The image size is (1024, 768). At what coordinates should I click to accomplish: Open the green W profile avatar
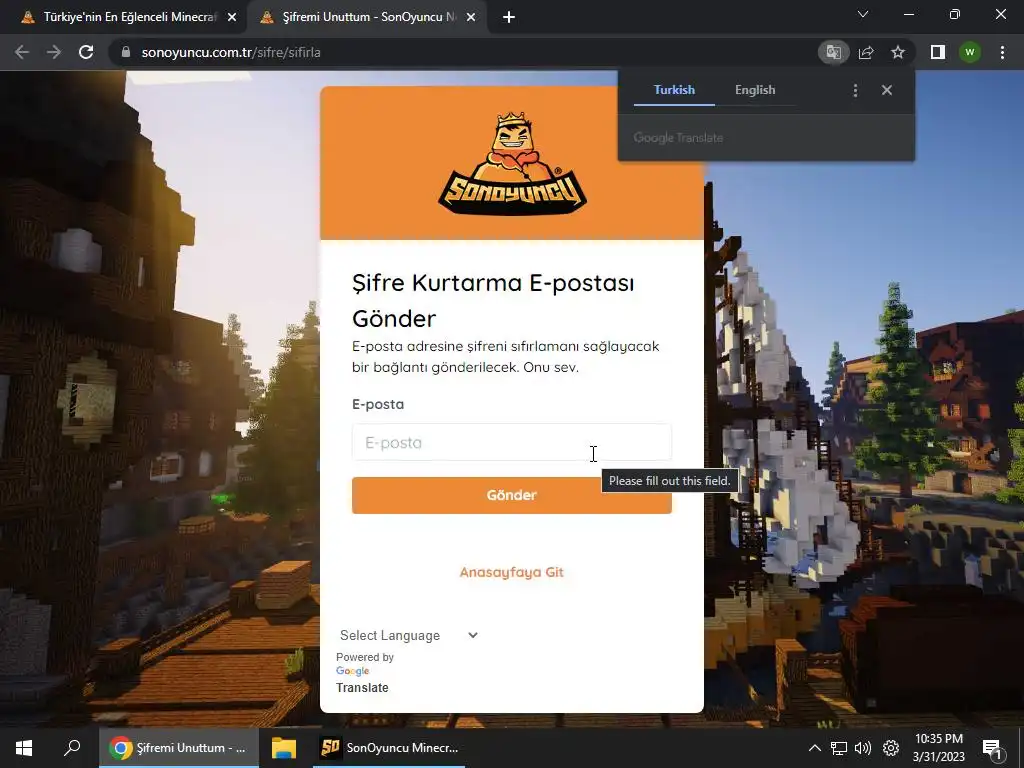coord(970,52)
